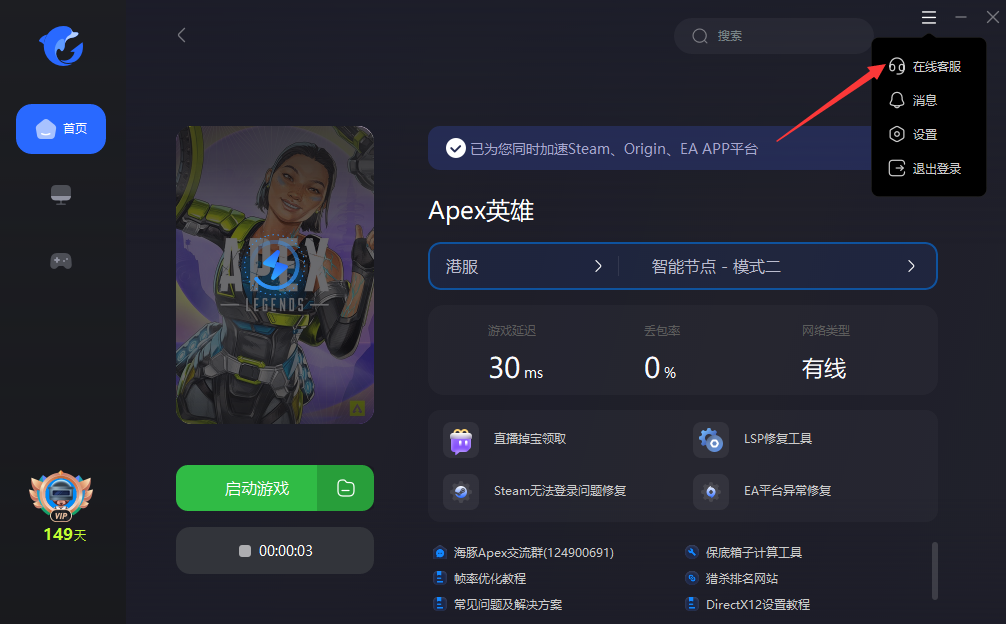Click the 0 % packet loss value
The height and width of the screenshot is (624, 1006).
(x=660, y=368)
